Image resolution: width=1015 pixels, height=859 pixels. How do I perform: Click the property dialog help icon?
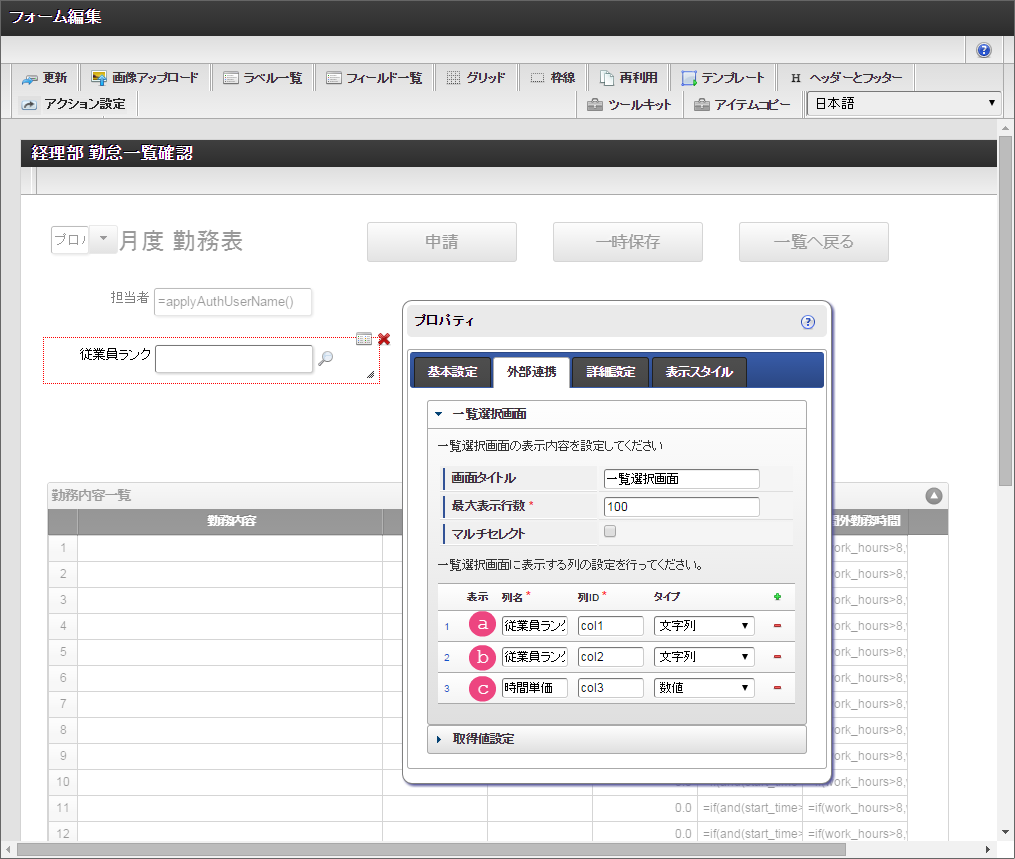tap(808, 322)
